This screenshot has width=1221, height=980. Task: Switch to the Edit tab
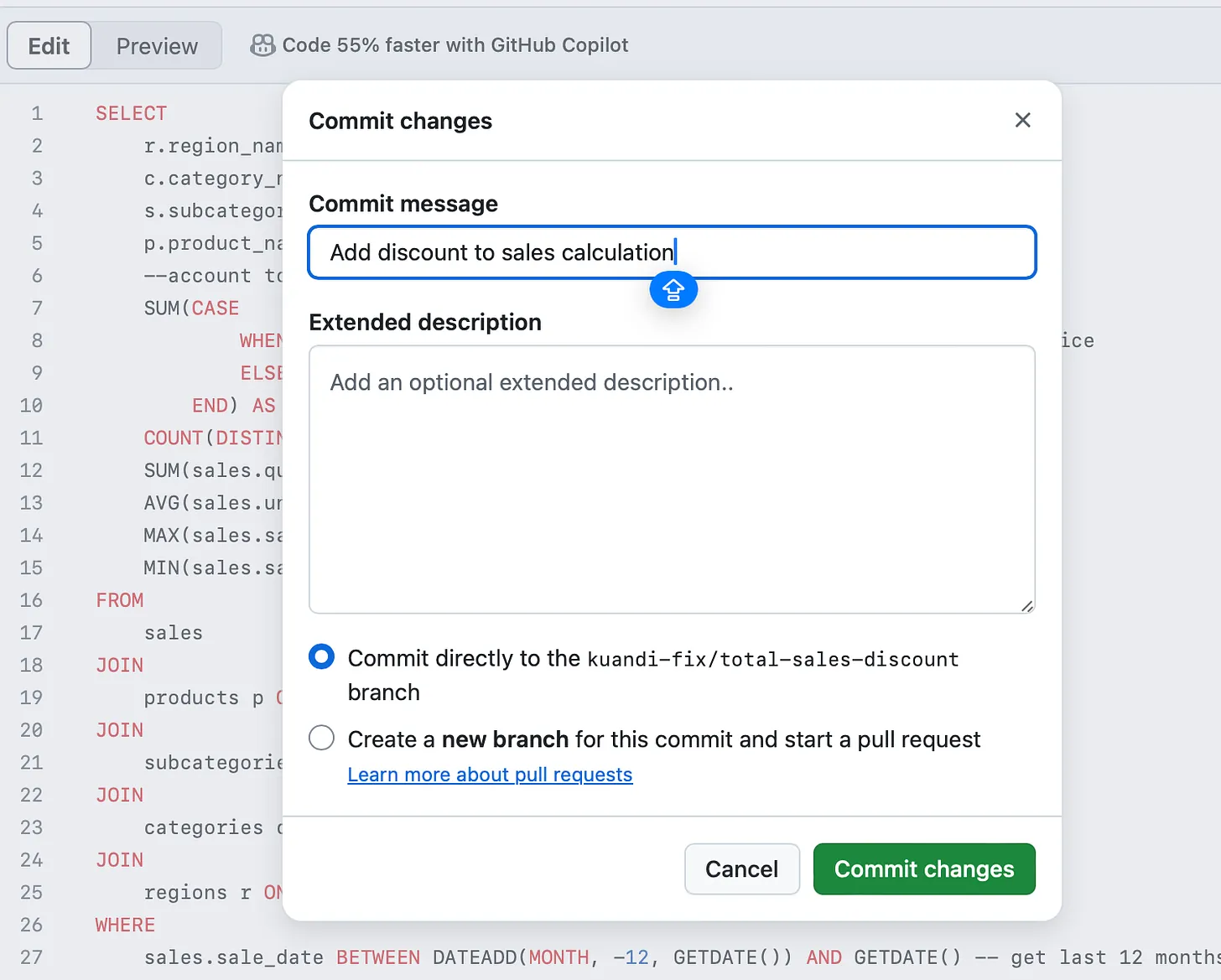tap(49, 46)
